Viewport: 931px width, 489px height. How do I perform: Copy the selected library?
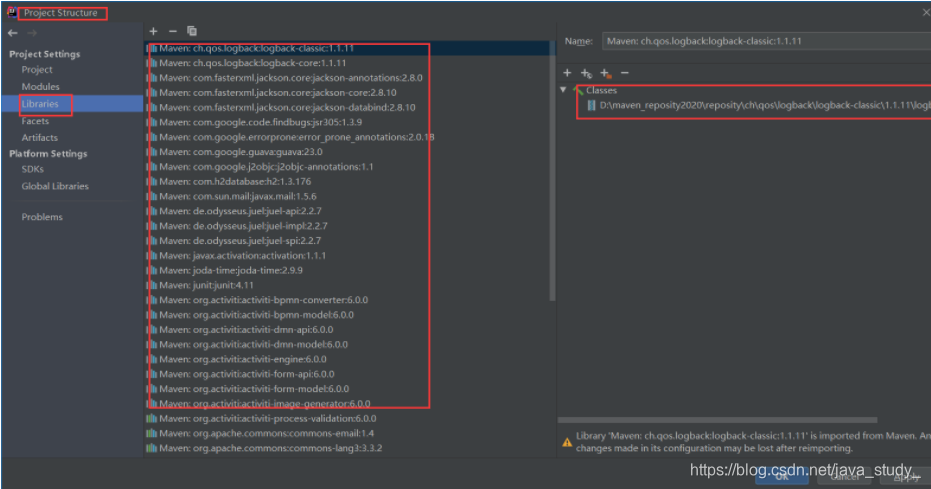coord(192,31)
